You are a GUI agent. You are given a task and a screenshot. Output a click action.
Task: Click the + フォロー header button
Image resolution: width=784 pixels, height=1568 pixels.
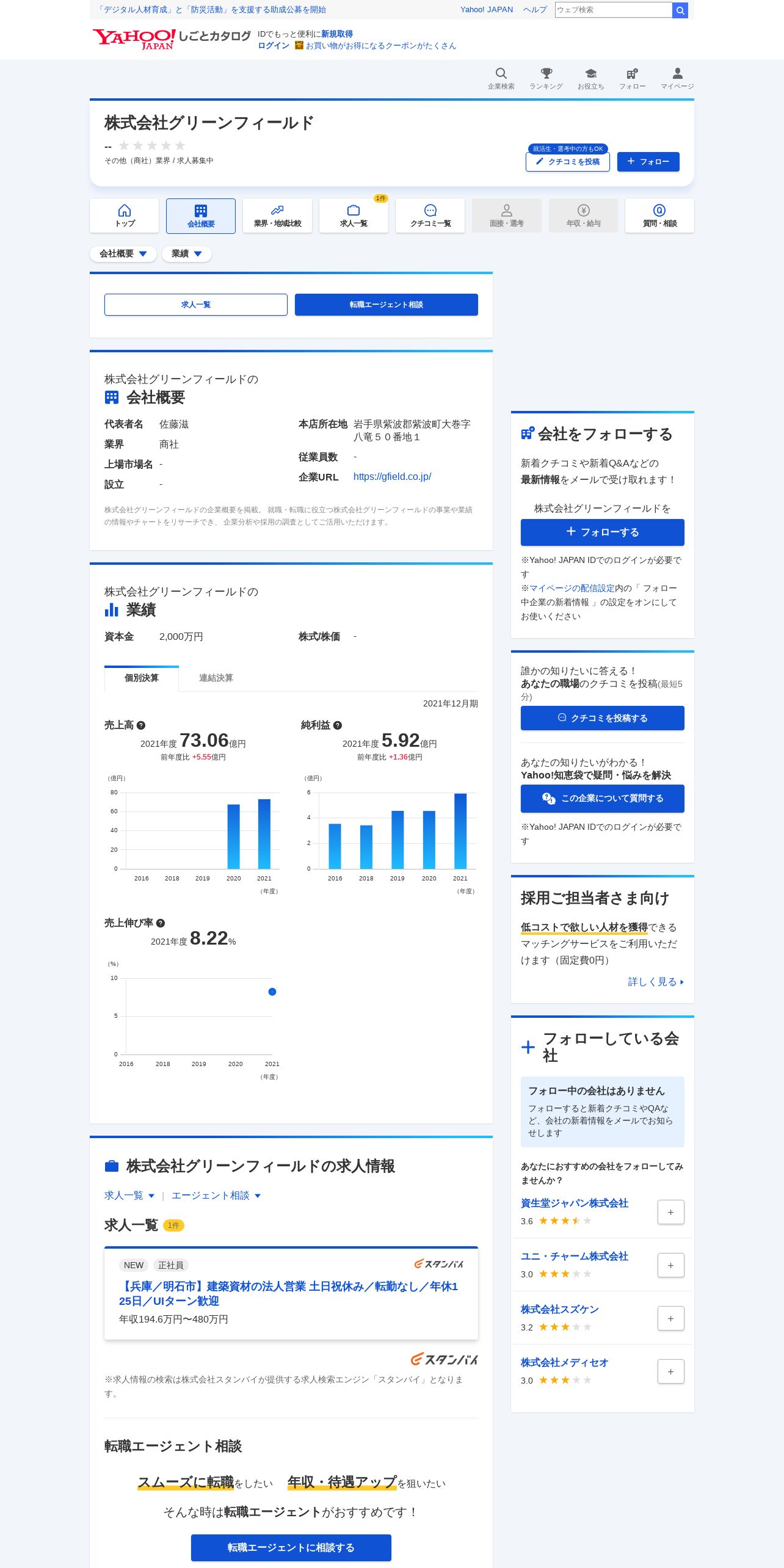(x=648, y=162)
